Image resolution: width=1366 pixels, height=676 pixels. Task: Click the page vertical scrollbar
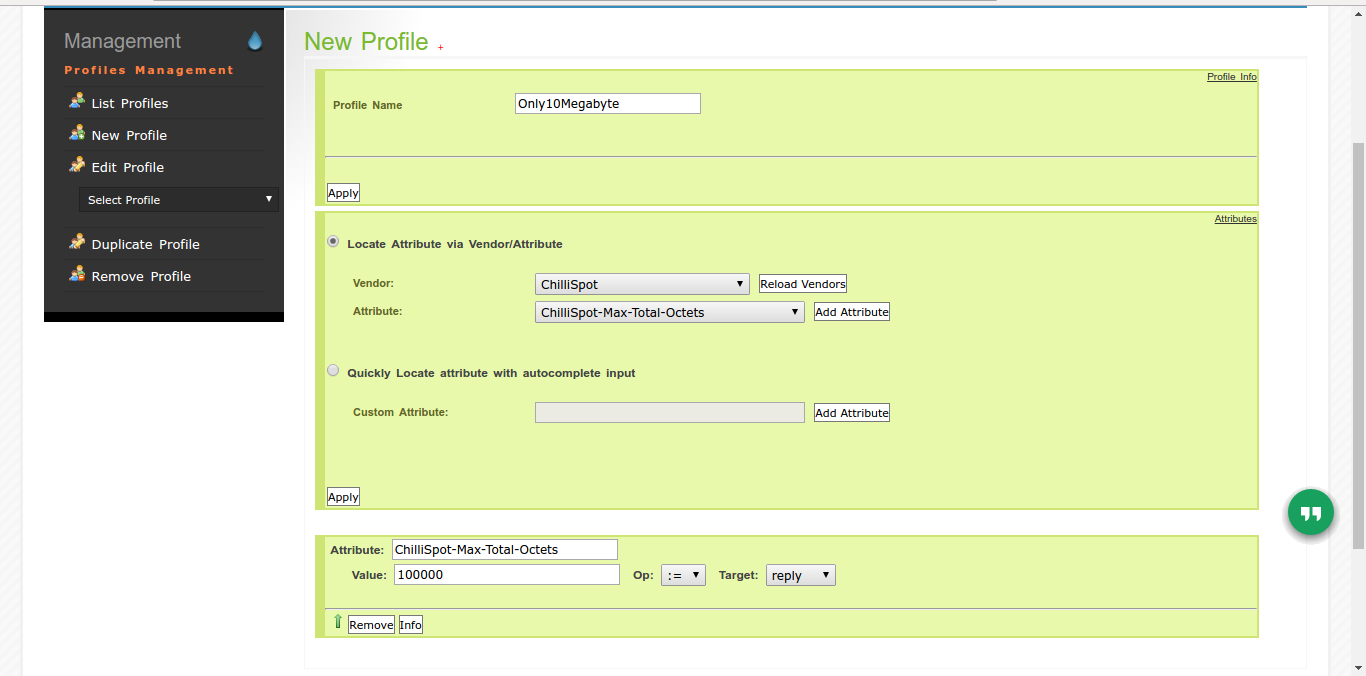tap(1357, 340)
